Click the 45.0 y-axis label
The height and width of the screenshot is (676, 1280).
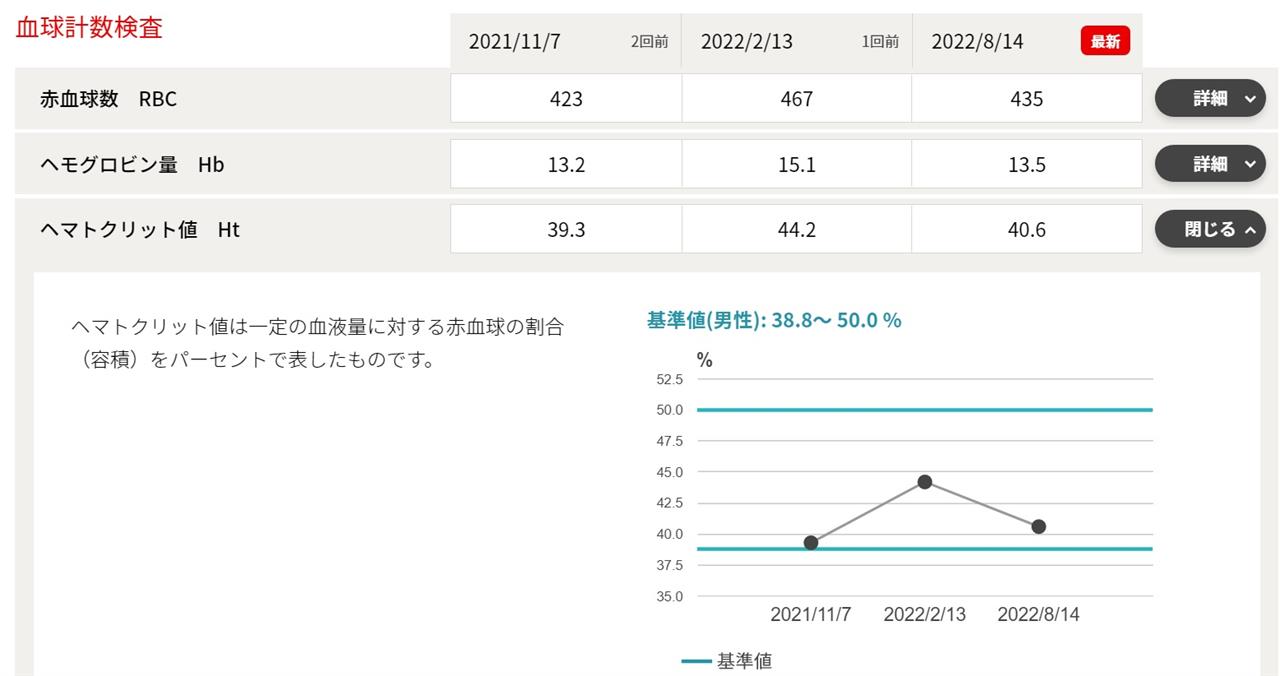coord(670,472)
